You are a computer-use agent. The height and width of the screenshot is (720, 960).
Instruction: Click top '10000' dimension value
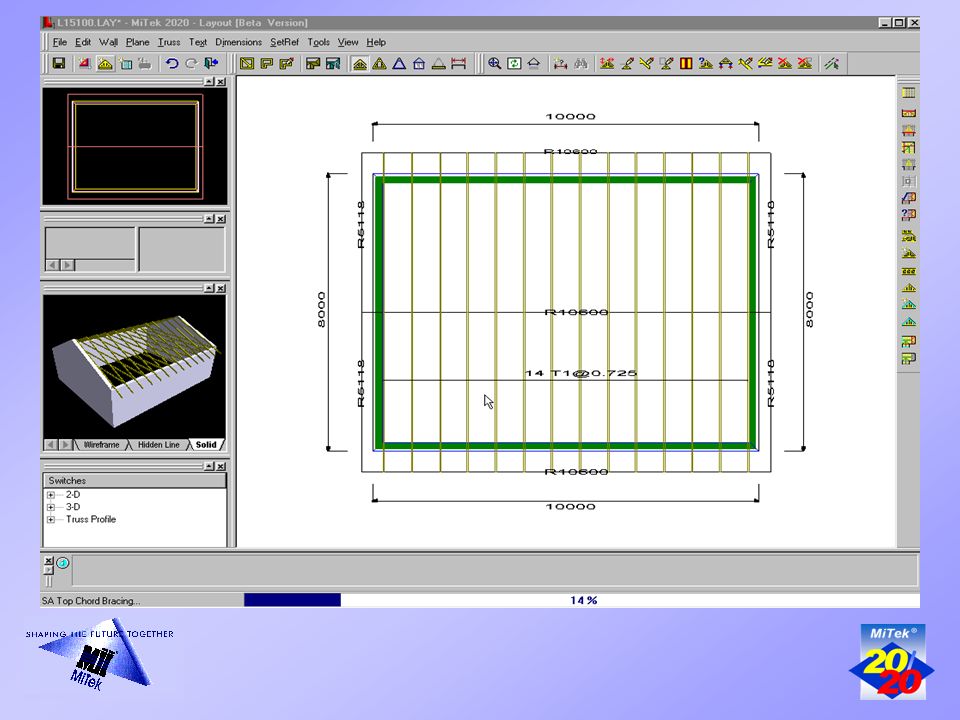570,116
